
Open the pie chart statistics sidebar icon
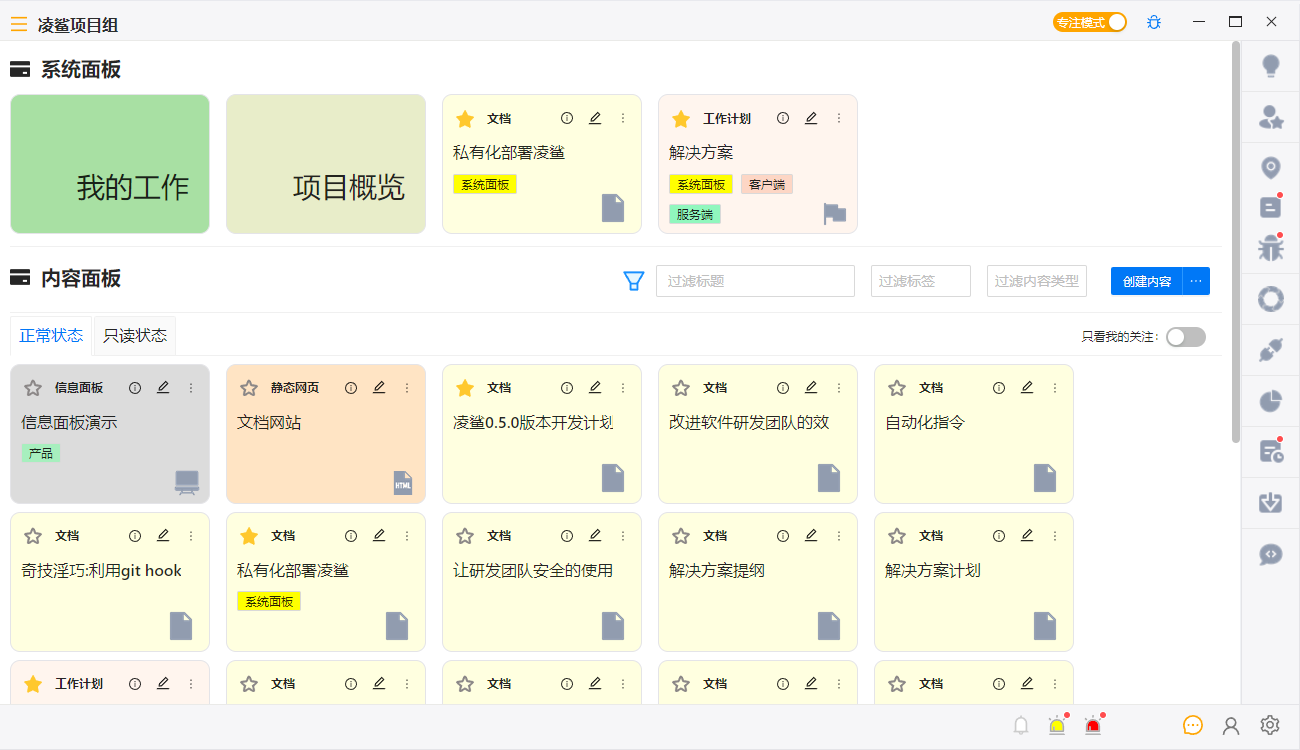pyautogui.click(x=1271, y=401)
